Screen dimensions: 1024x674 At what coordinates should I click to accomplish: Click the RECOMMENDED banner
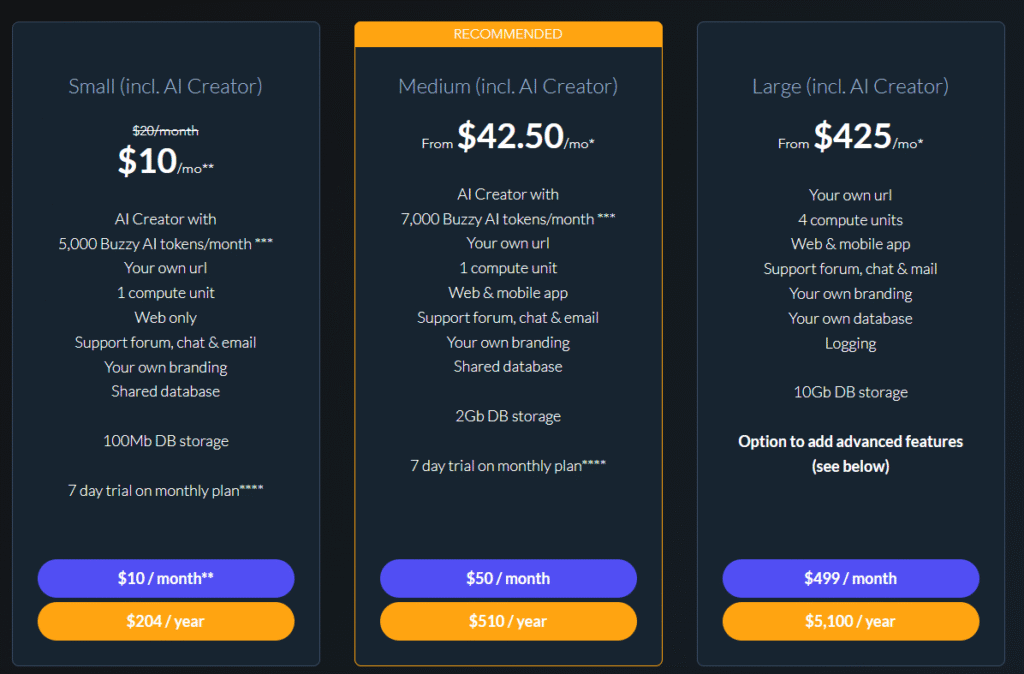508,34
